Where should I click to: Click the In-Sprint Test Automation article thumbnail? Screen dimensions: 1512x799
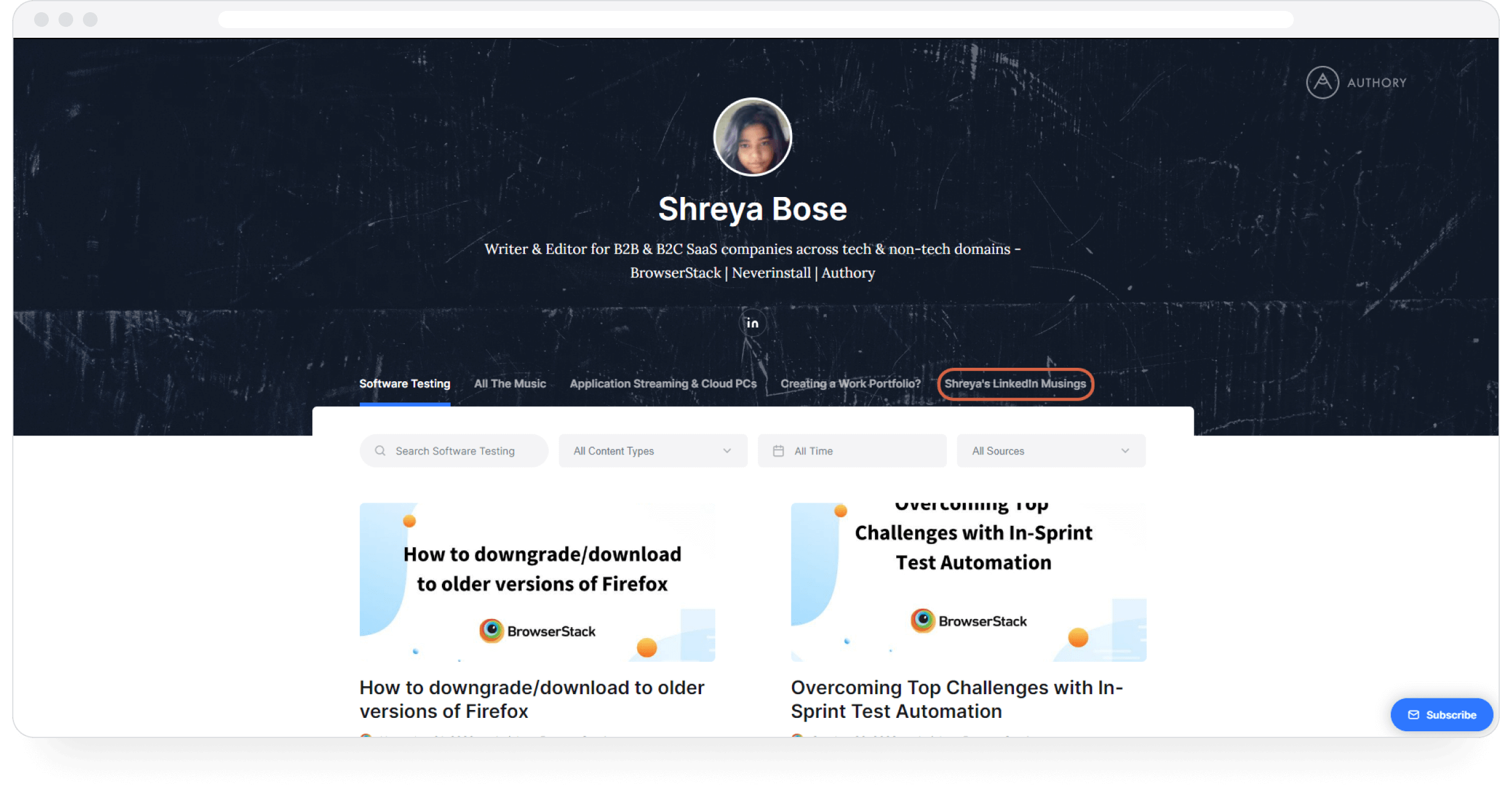pos(967,578)
